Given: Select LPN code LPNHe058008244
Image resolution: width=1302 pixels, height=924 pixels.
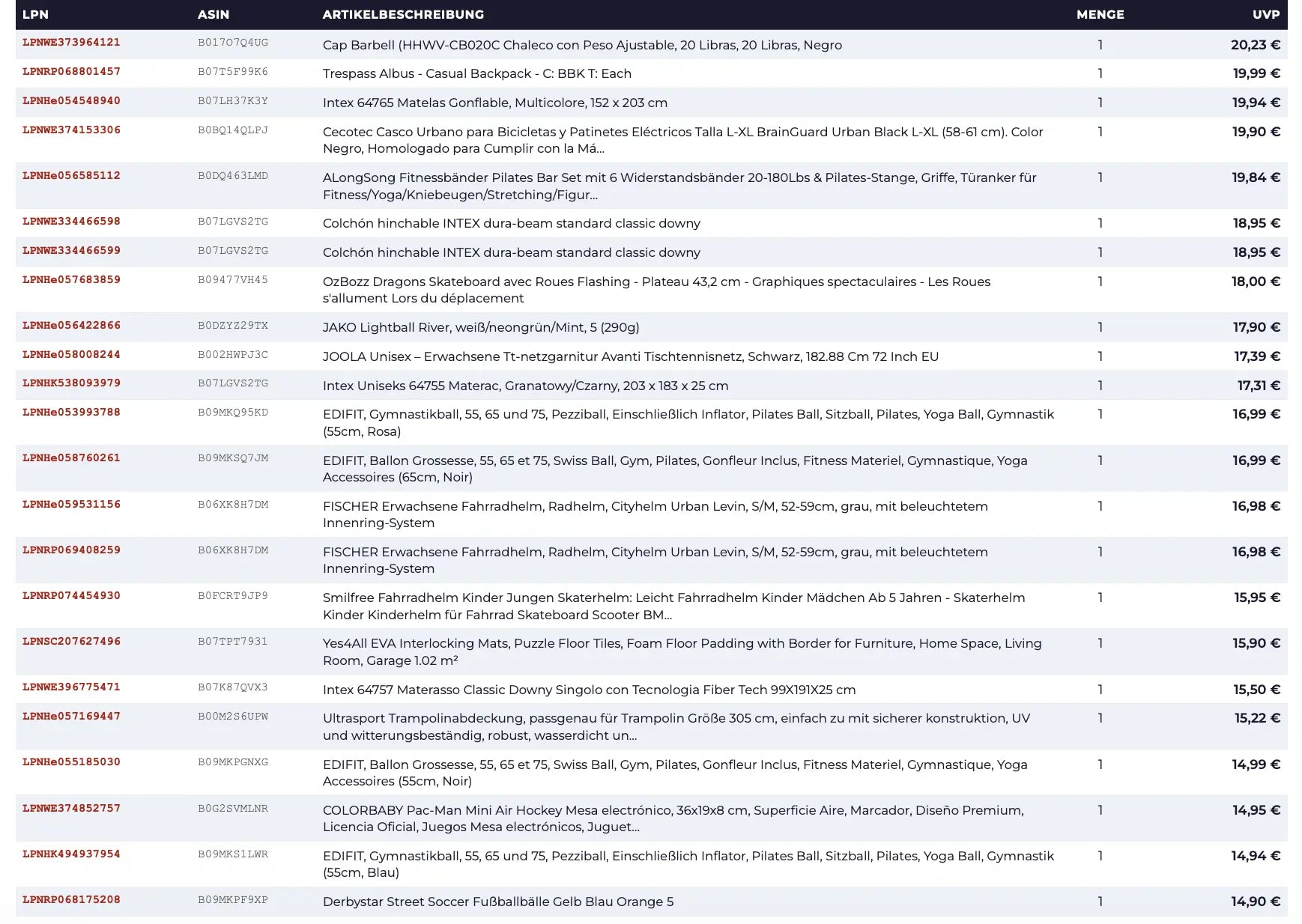Looking at the screenshot, I should [x=71, y=355].
